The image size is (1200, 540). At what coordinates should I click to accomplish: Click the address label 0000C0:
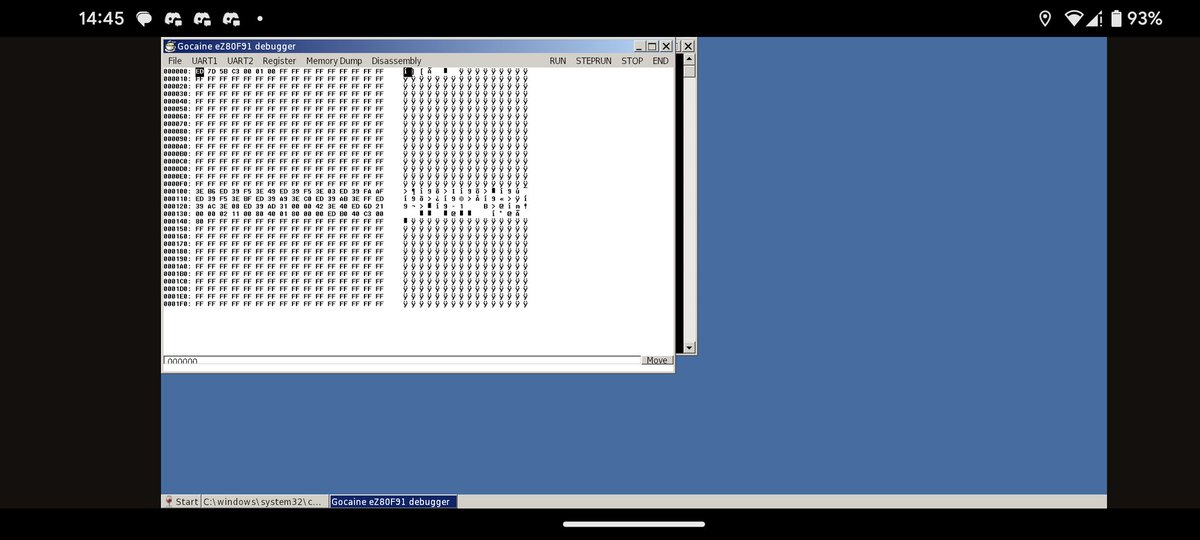pos(177,161)
